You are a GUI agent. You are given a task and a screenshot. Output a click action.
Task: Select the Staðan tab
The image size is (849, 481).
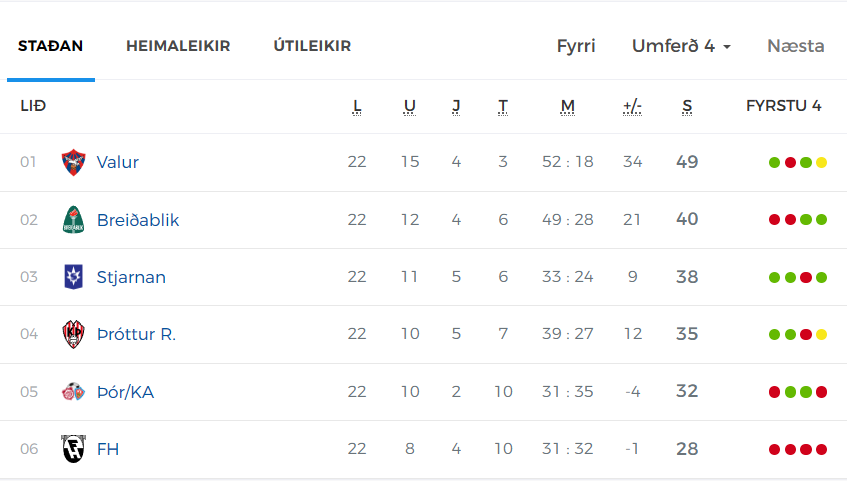point(50,46)
